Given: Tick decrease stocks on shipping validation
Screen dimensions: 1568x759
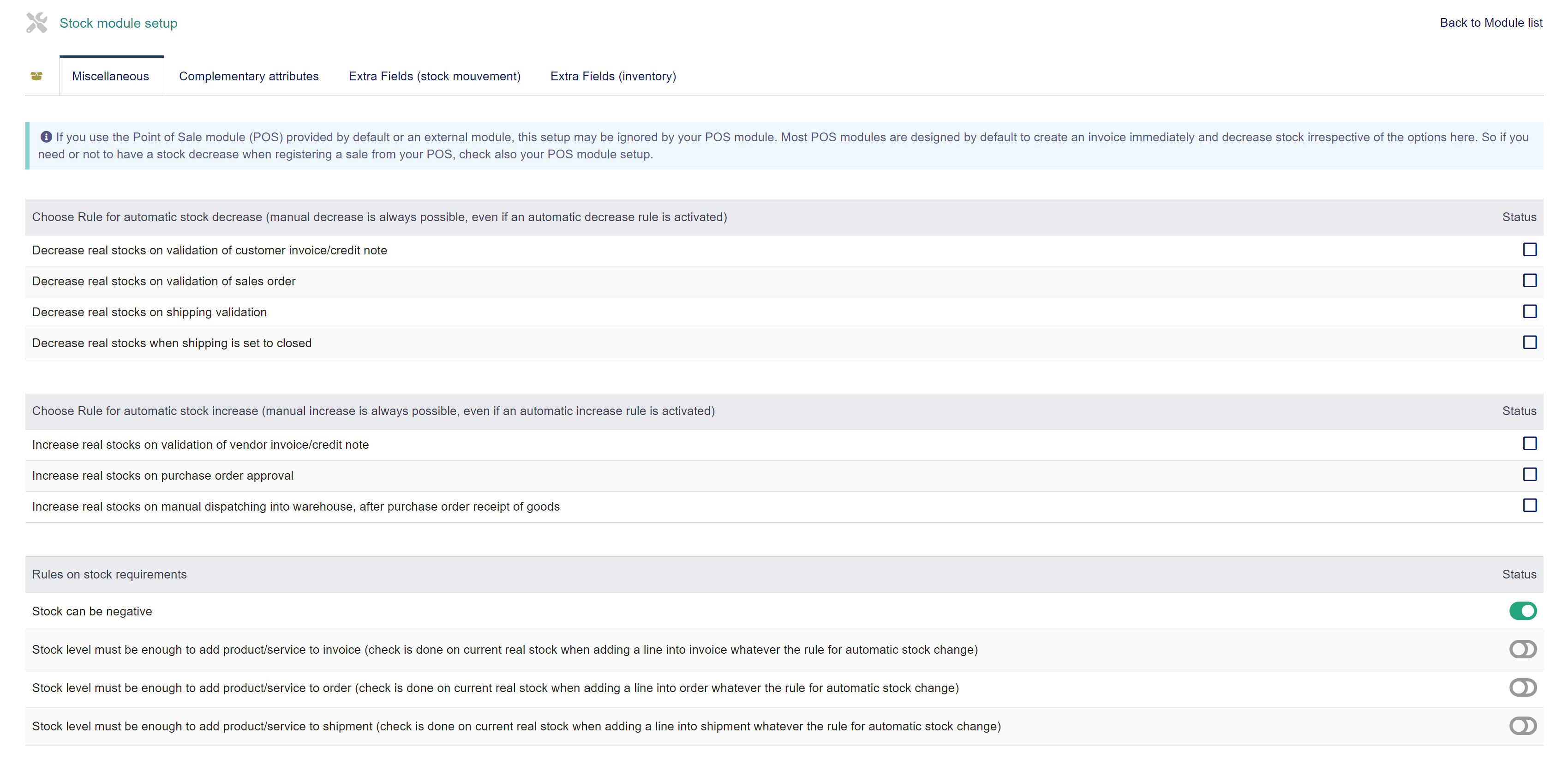Looking at the screenshot, I should click(x=1530, y=312).
